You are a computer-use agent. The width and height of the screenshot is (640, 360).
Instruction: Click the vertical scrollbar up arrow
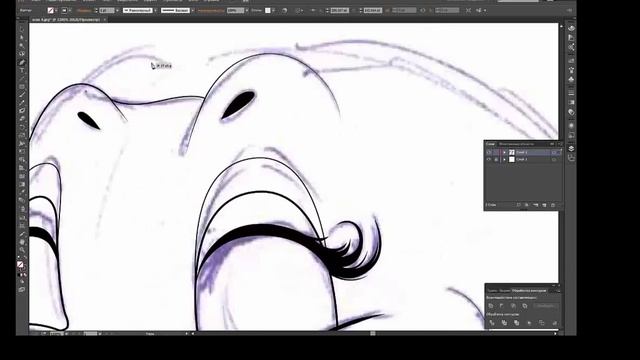pos(561,26)
